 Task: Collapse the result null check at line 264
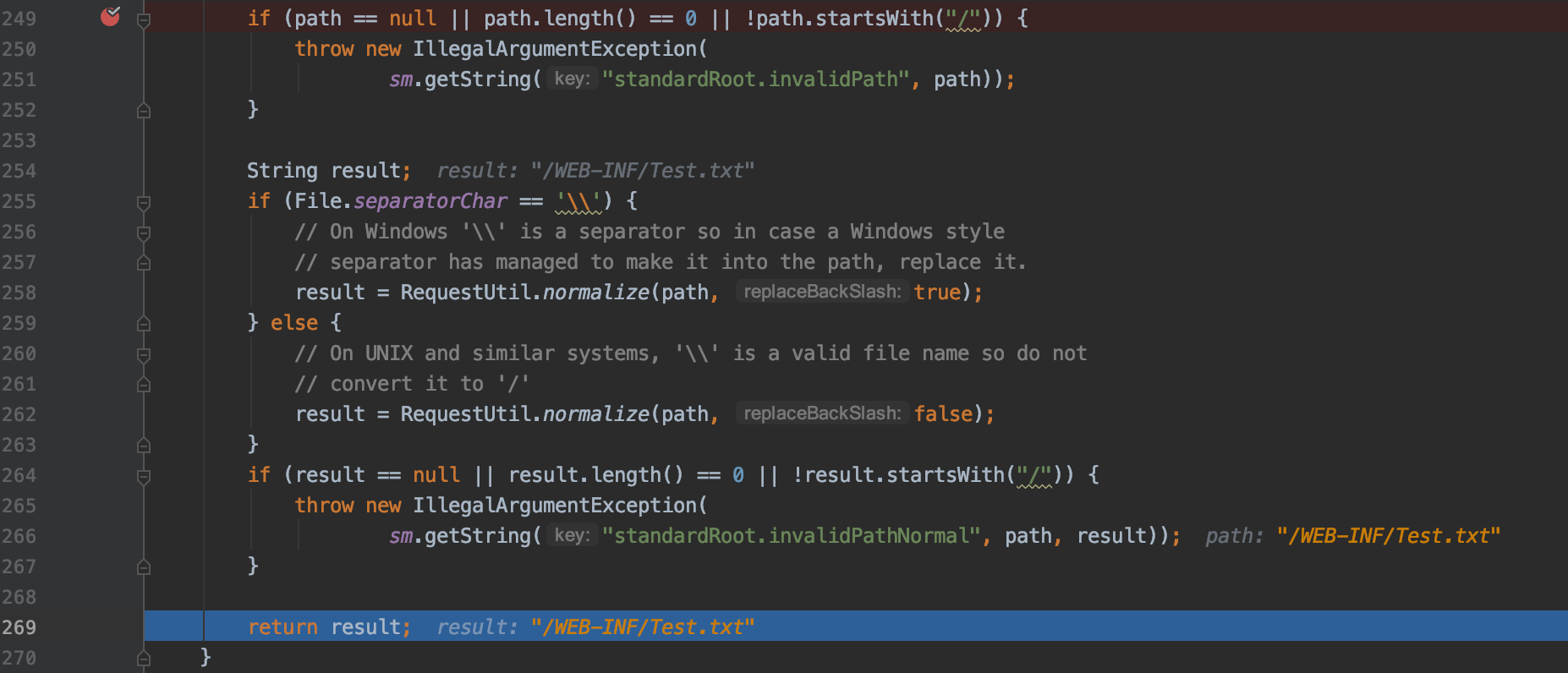pos(144,476)
